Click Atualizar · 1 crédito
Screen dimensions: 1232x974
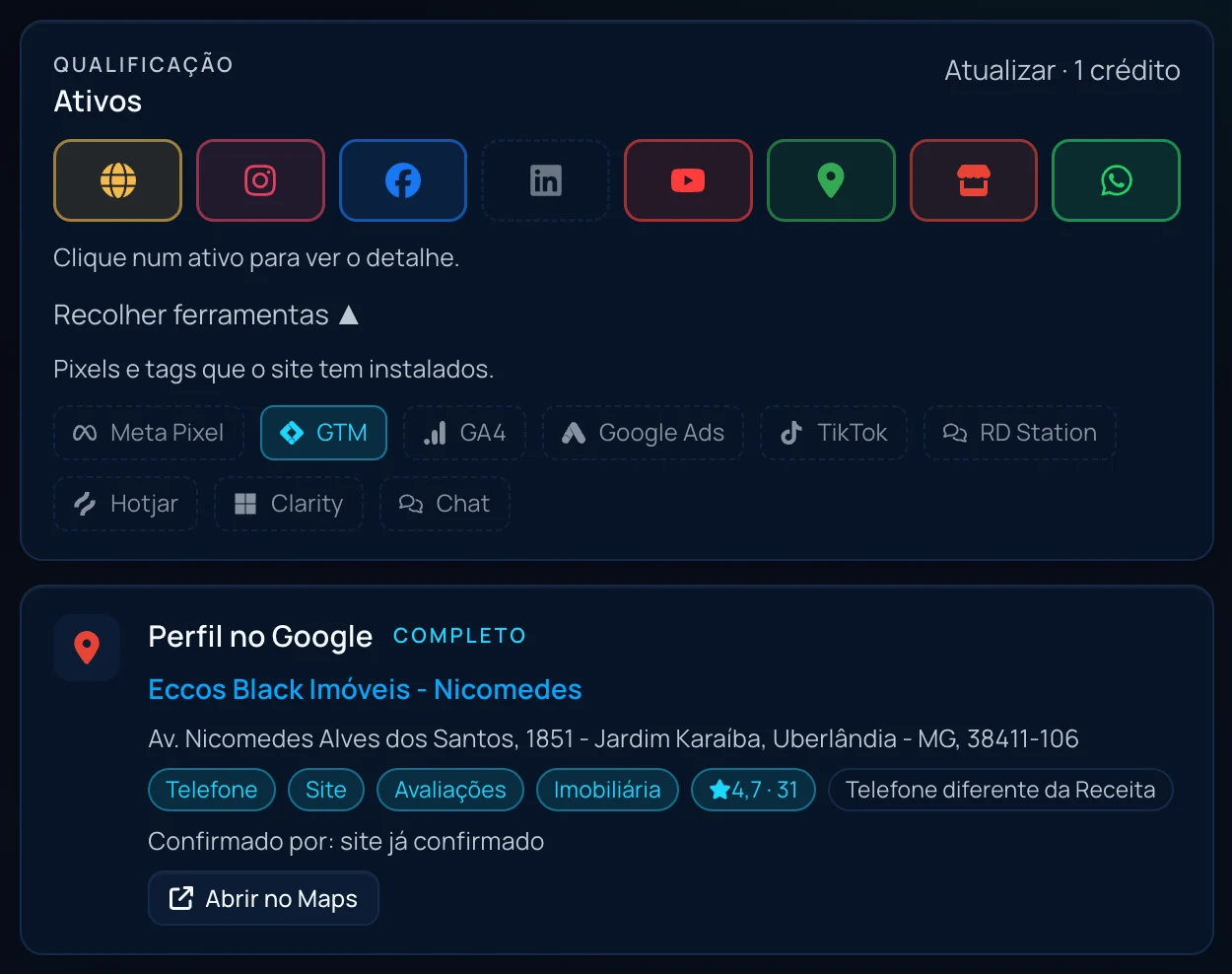[1062, 71]
